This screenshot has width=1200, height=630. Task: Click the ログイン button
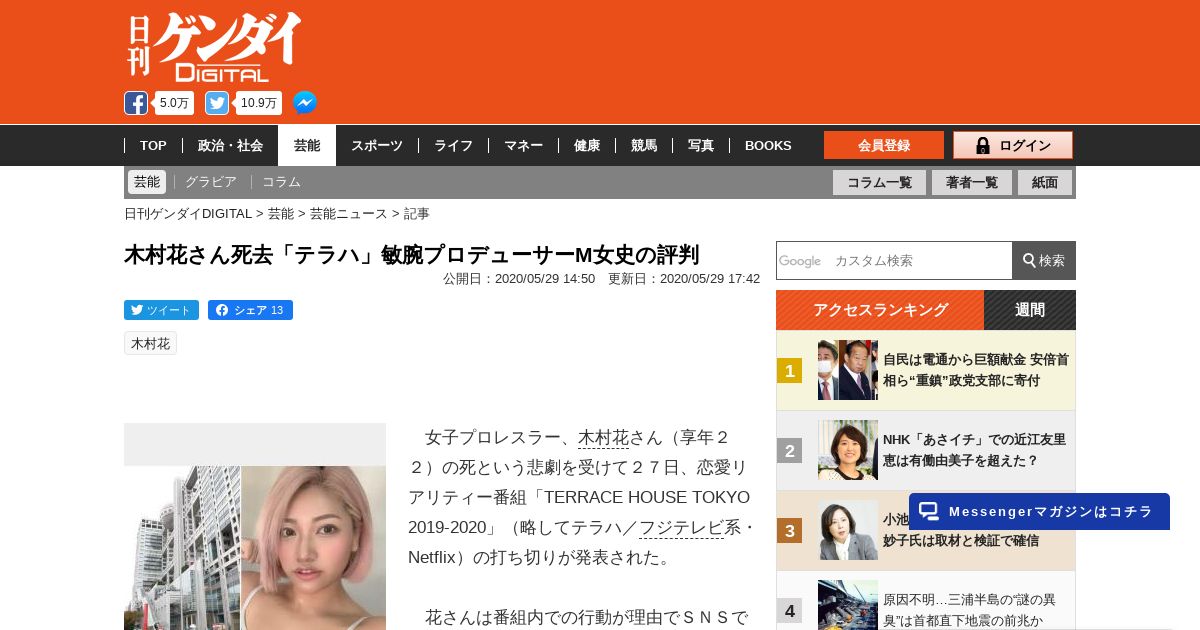coord(1013,145)
